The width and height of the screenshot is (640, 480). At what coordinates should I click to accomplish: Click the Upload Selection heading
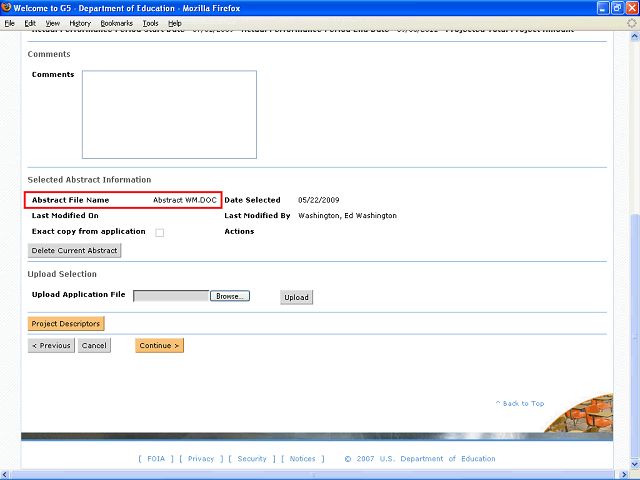[x=62, y=274]
